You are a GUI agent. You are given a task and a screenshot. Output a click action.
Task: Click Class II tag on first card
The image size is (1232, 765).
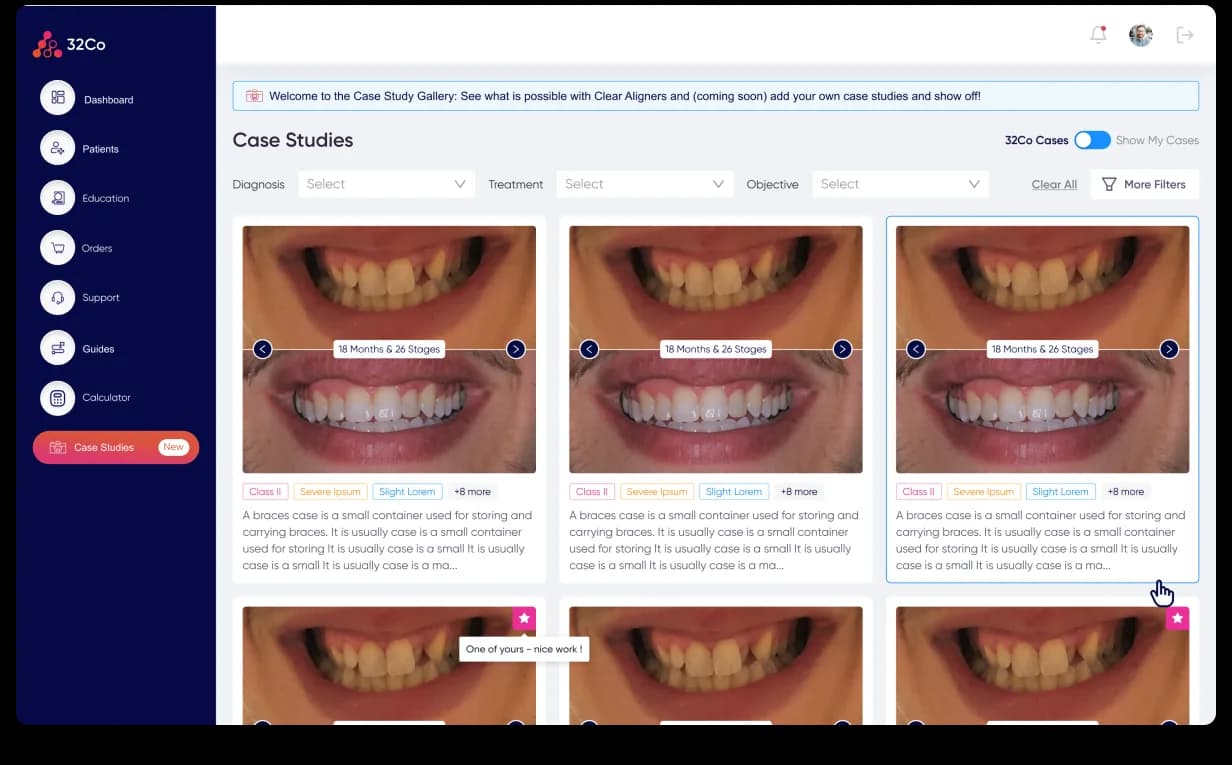265,492
